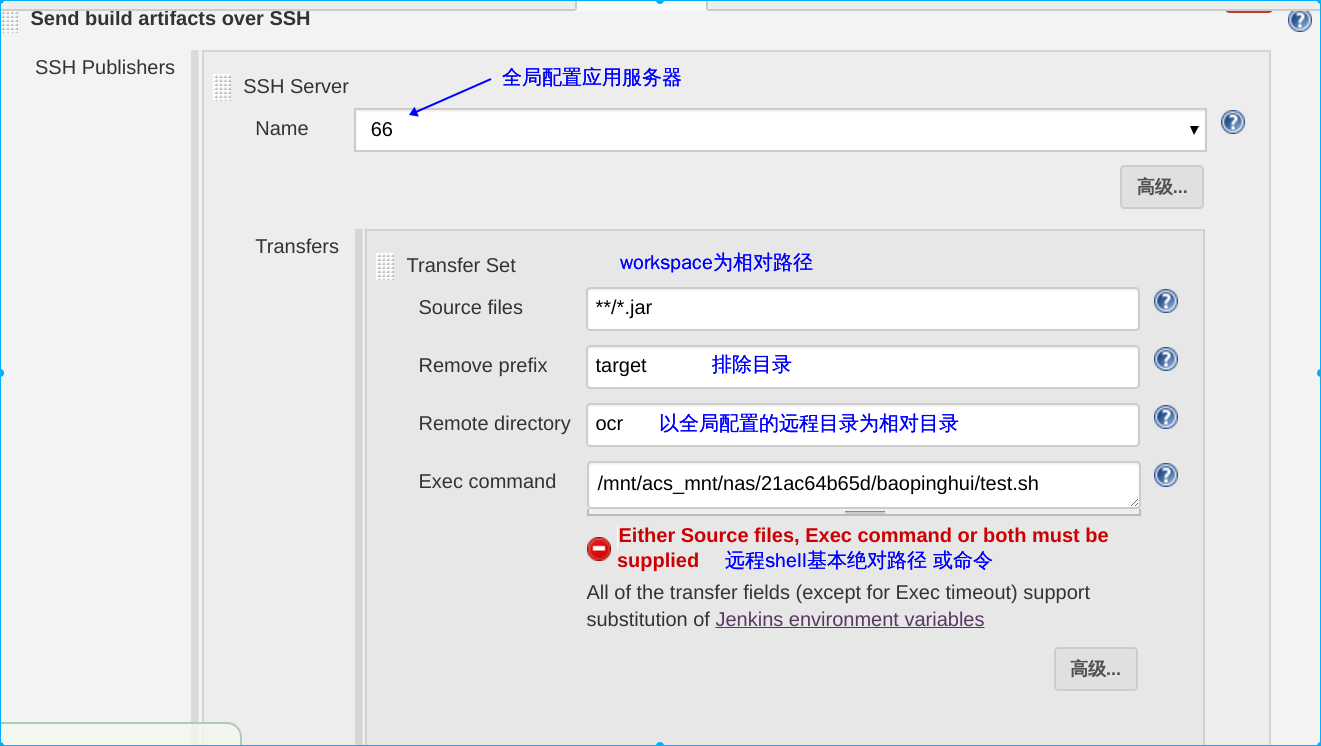The height and width of the screenshot is (746, 1321).
Task: Click help icon beside SSH Server Name
Action: click(x=1233, y=122)
